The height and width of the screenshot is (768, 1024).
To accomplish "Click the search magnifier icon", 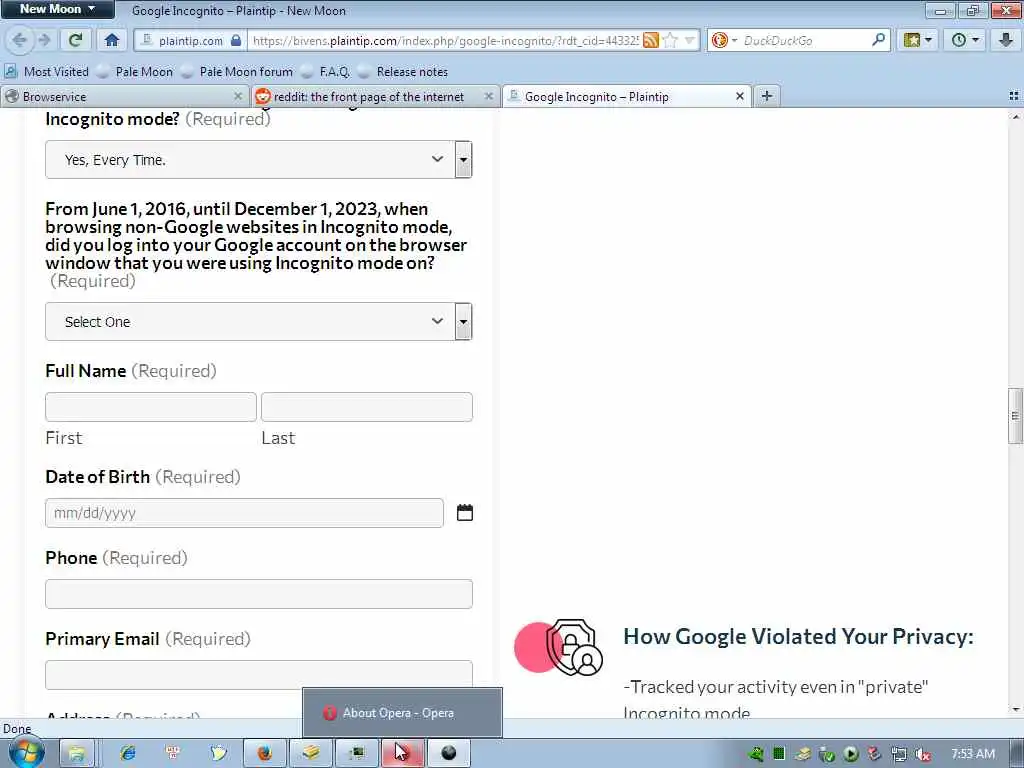I will pyautogui.click(x=878, y=40).
